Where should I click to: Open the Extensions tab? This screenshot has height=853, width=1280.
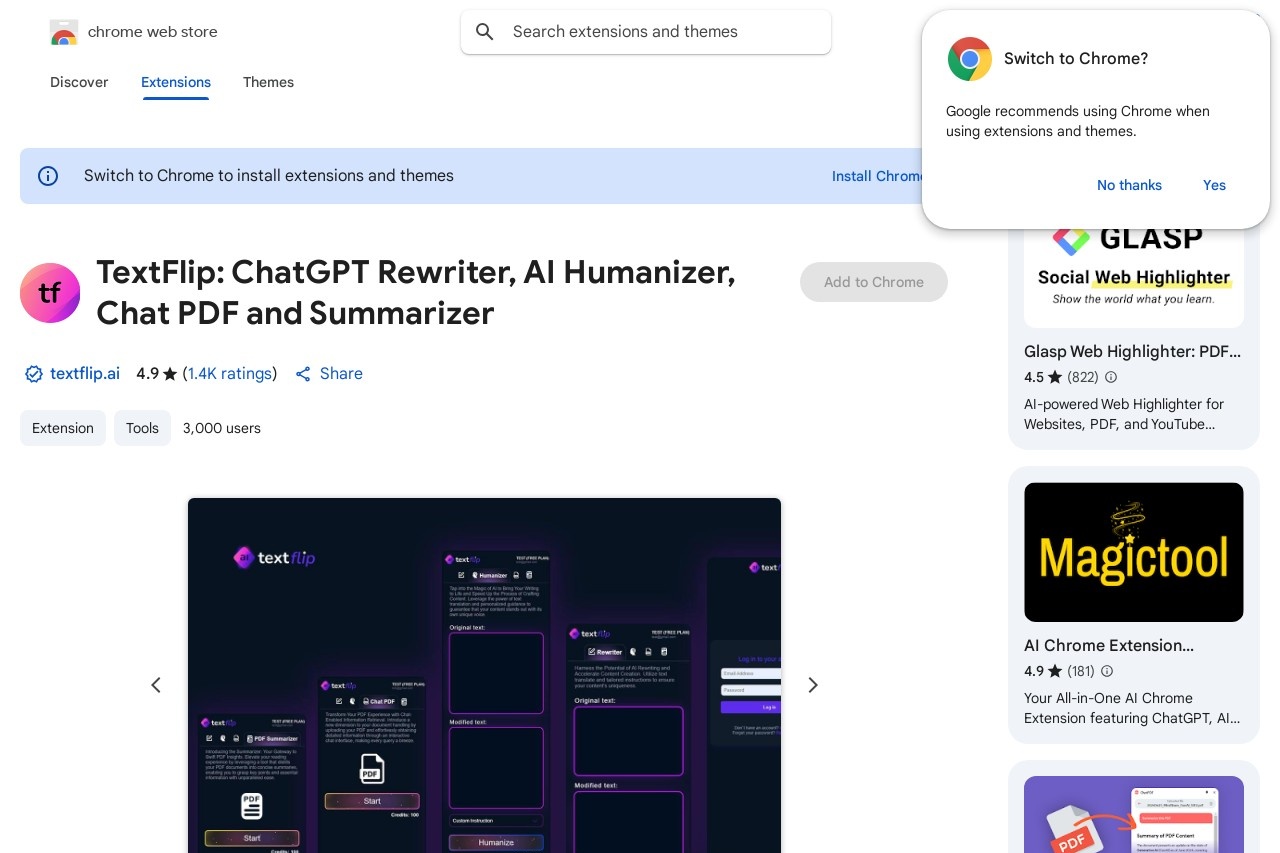tap(176, 82)
